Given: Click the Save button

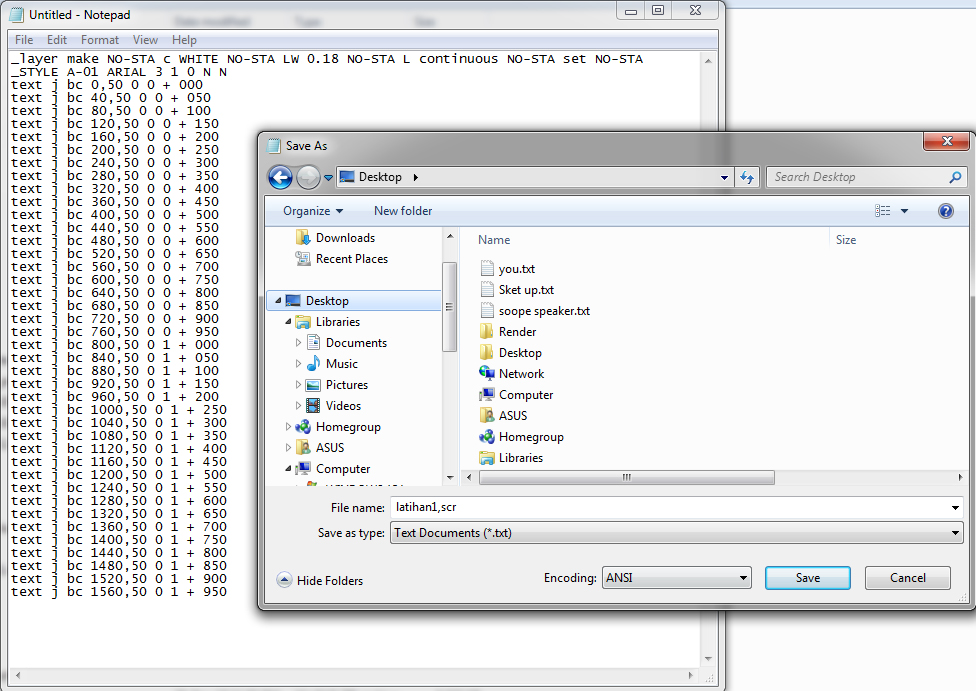Looking at the screenshot, I should [807, 577].
